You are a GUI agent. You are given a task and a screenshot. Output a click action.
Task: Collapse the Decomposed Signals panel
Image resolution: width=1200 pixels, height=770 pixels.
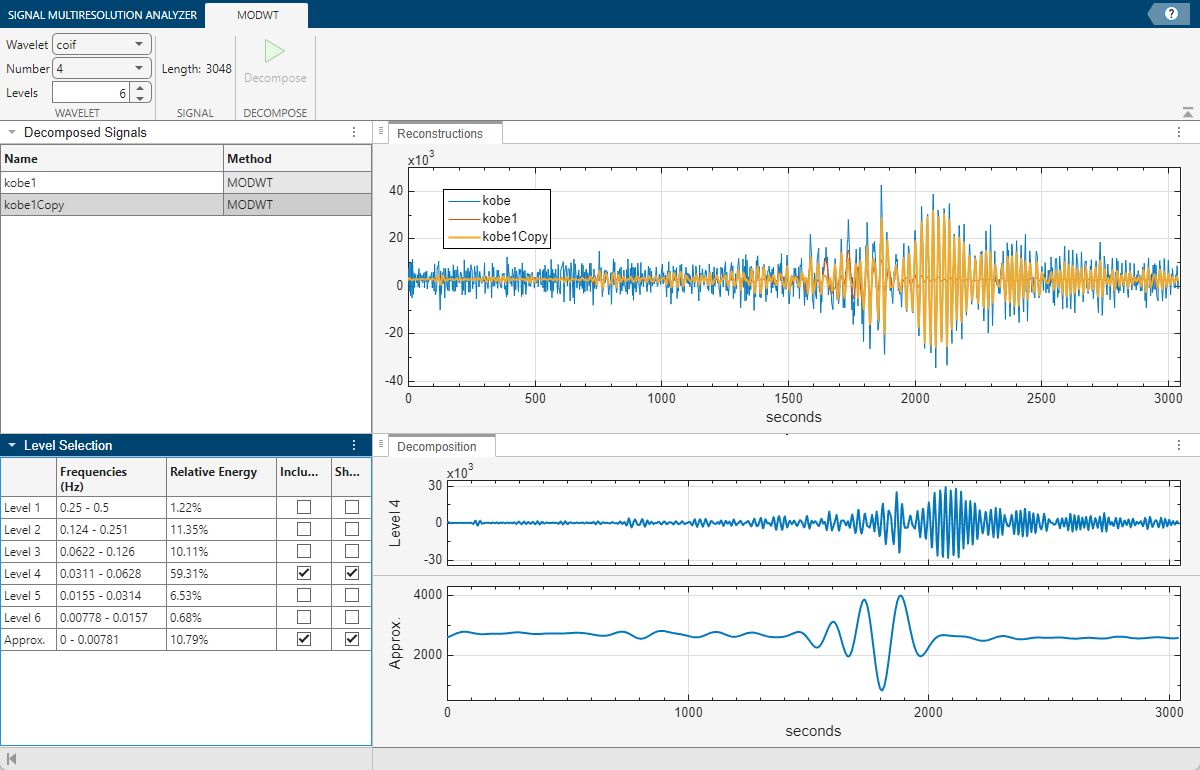(11, 132)
